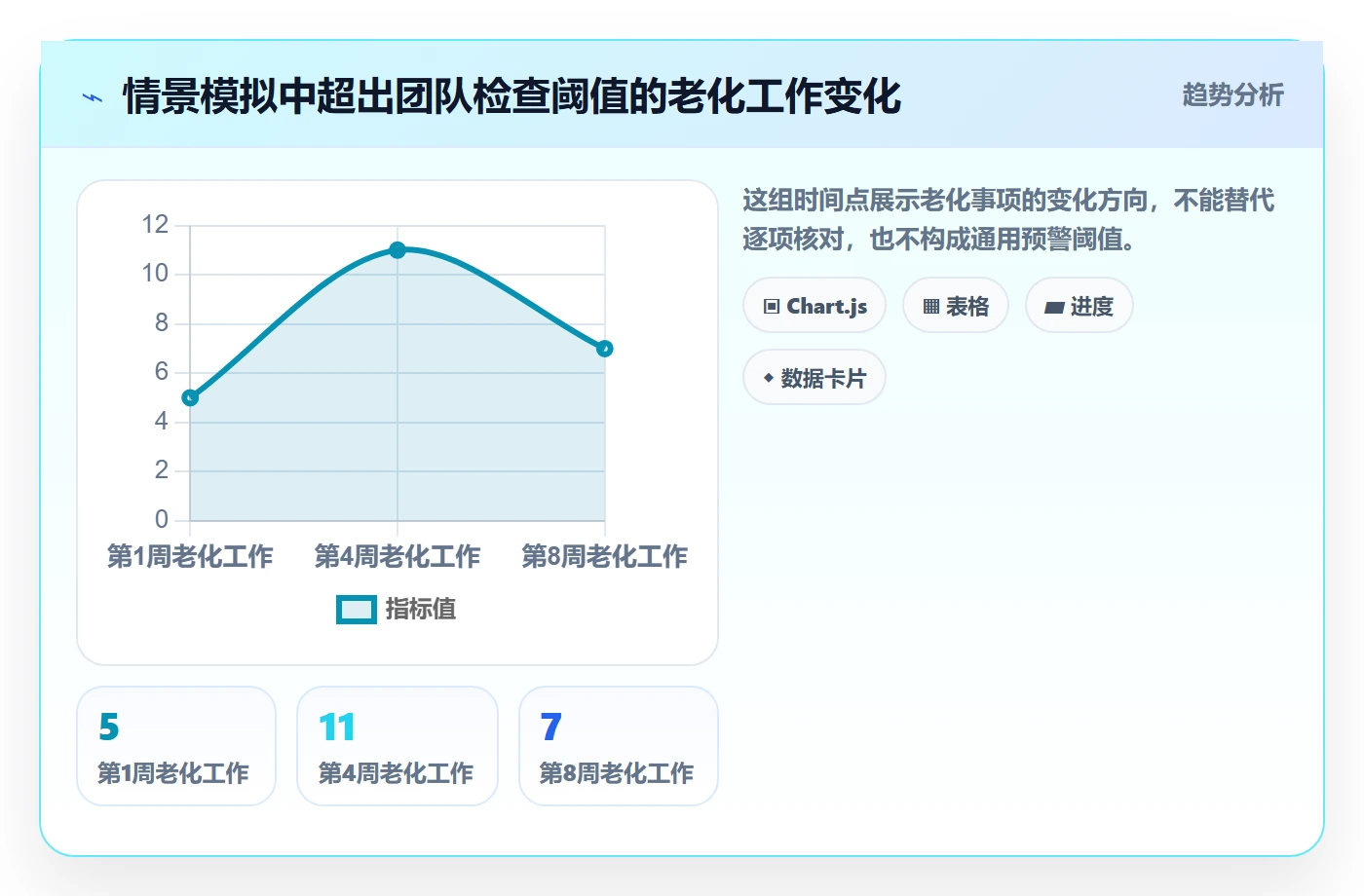
Task: Click the table grid icon in 表格 tag
Action: pyautogui.click(x=931, y=307)
